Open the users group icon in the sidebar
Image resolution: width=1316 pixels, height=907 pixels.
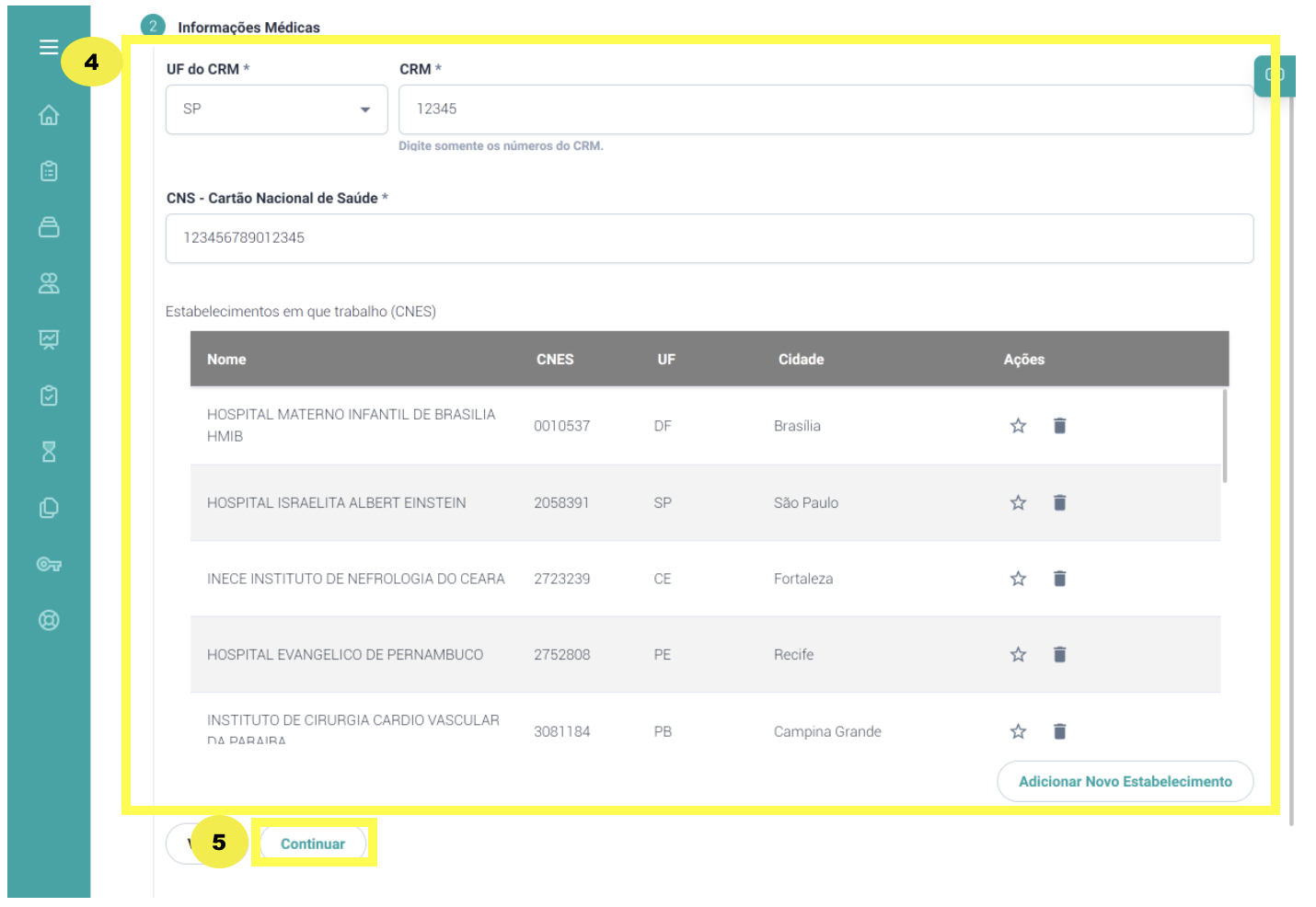pos(49,283)
